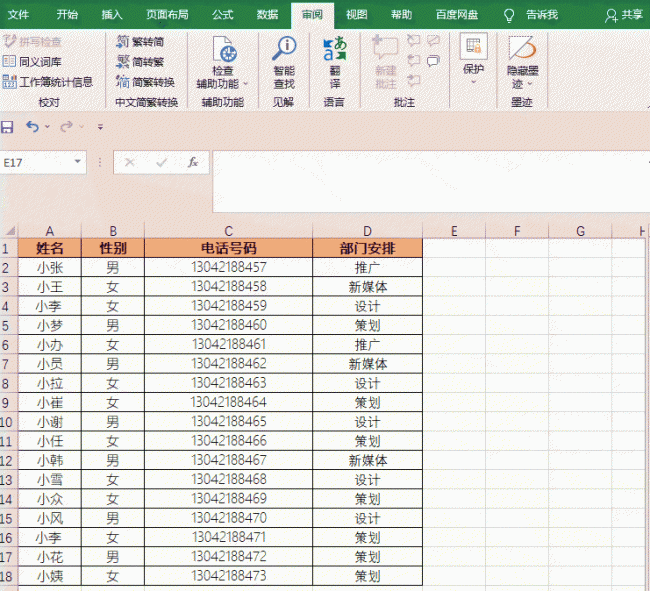Switch to the 帮助 ribbon tab

click(x=401, y=15)
